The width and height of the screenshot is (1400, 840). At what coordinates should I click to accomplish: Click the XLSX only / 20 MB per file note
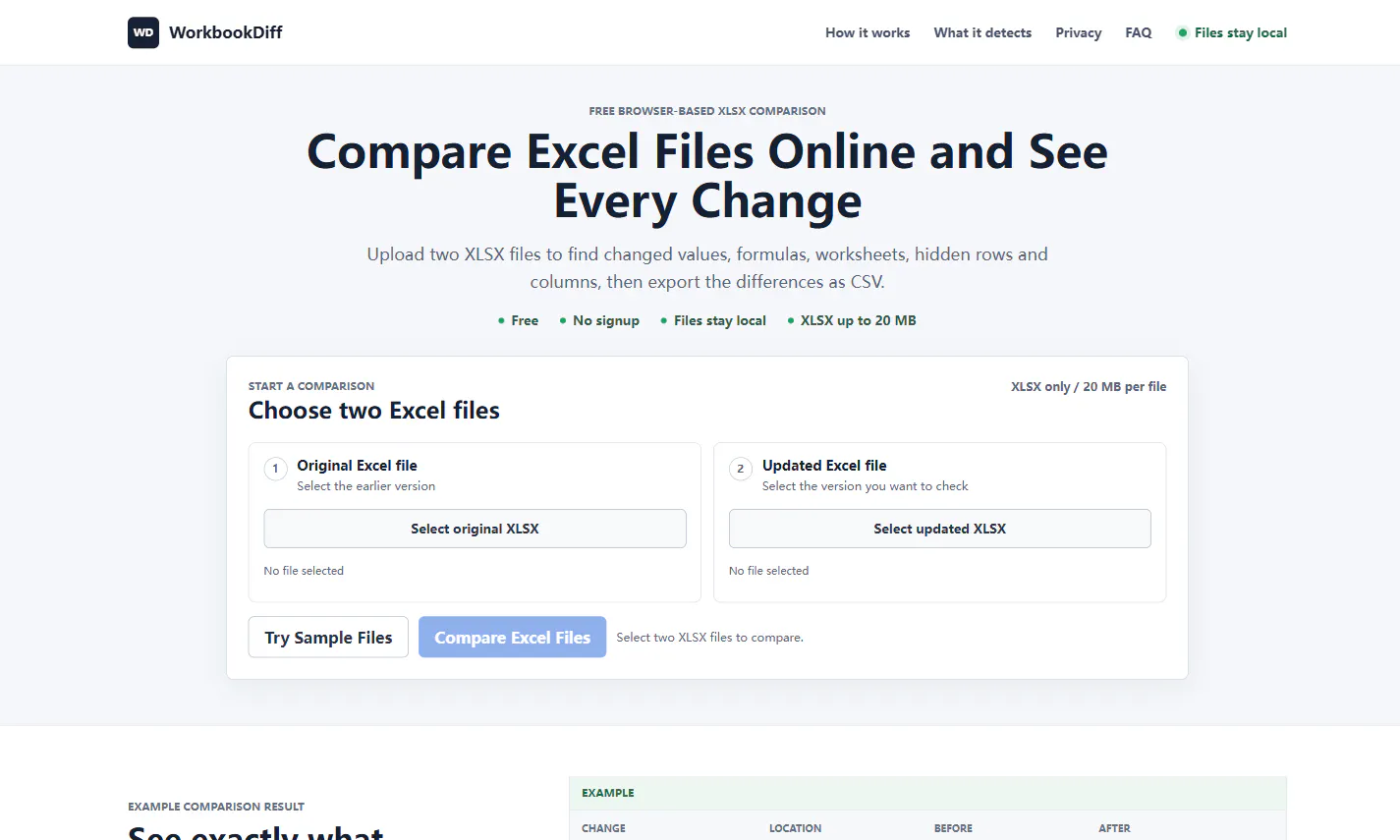pos(1089,387)
